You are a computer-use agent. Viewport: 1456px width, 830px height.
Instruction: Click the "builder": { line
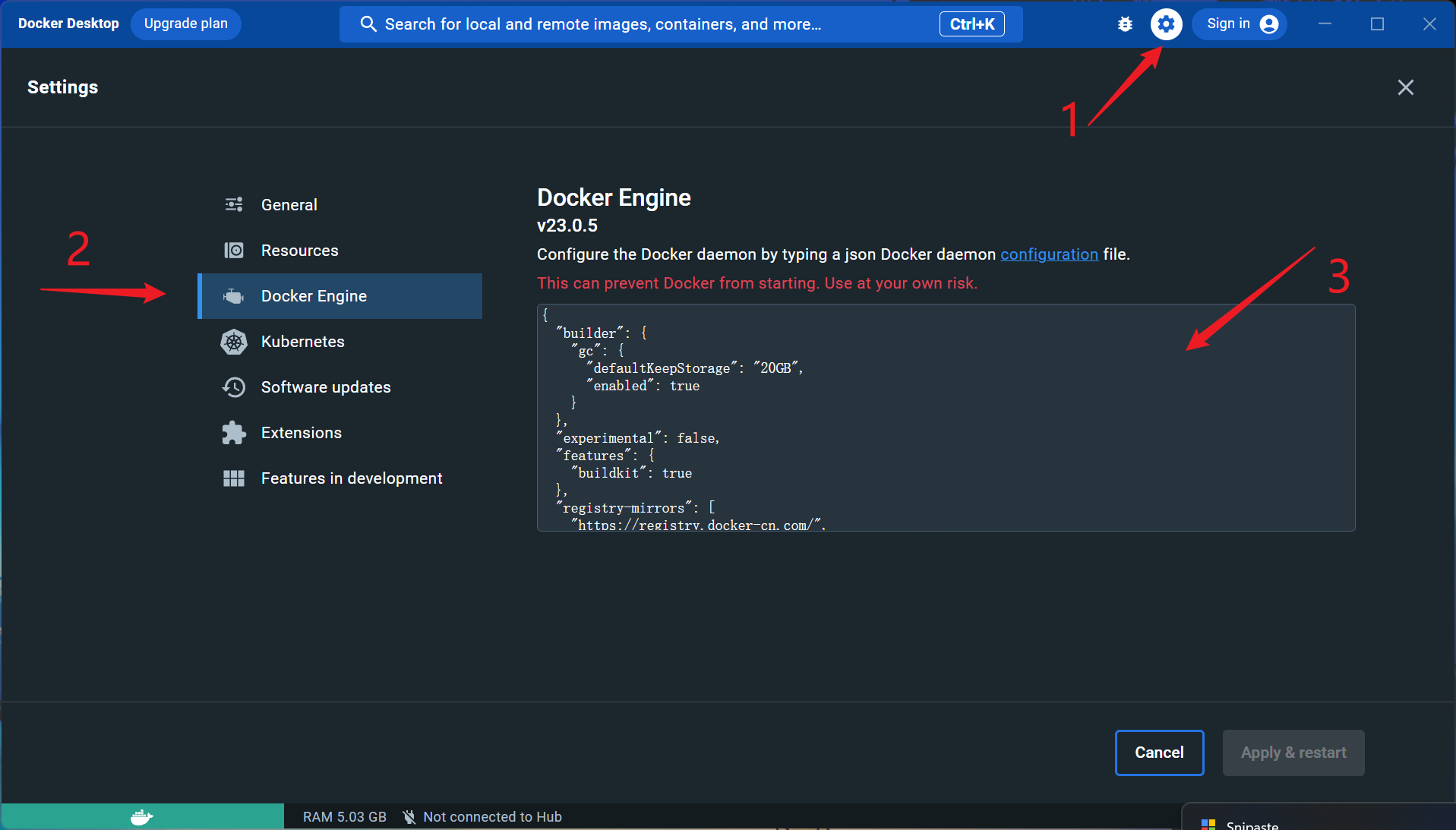(x=602, y=333)
